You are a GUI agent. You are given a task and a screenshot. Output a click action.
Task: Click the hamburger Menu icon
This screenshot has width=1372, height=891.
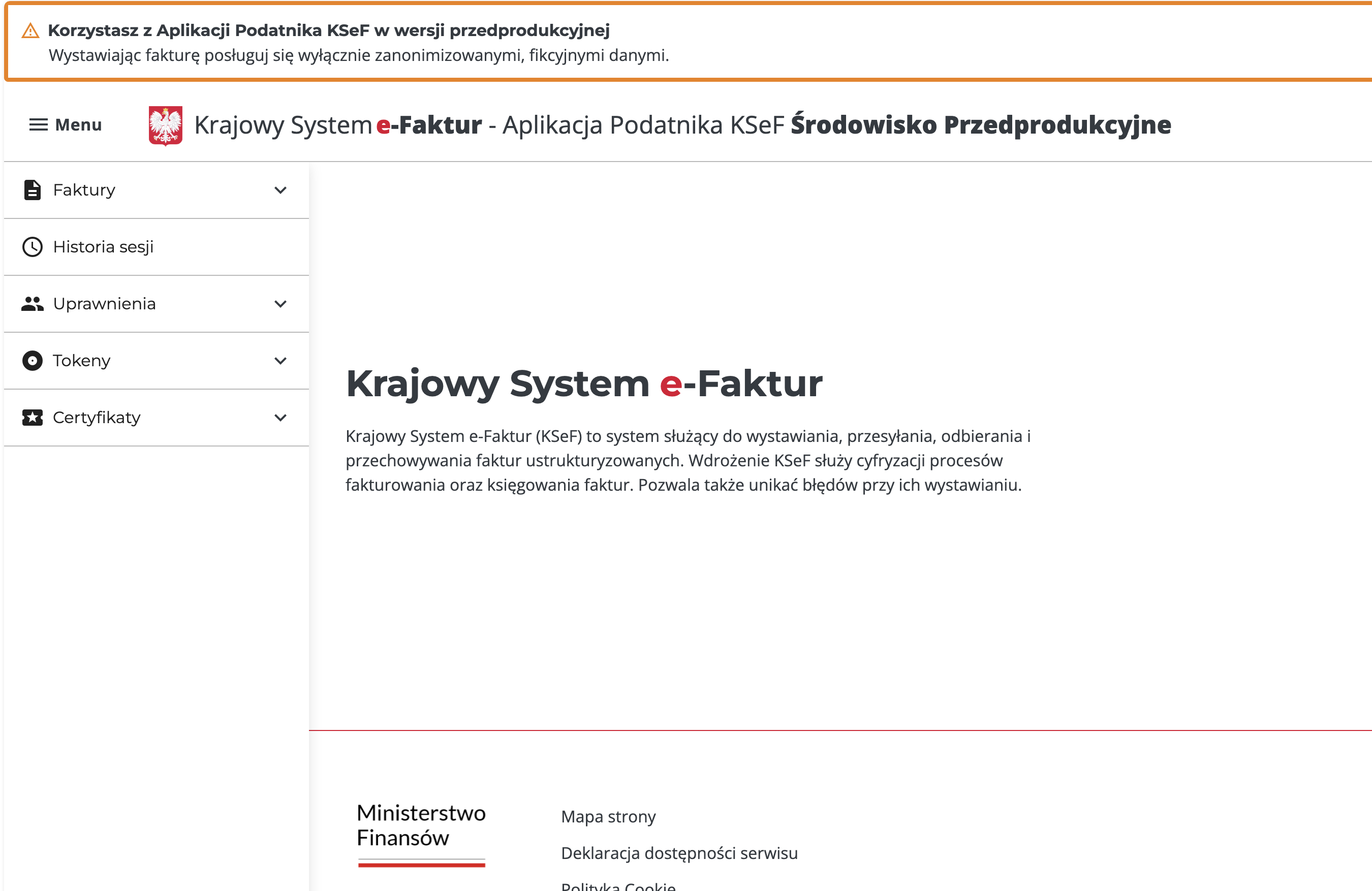tap(38, 124)
